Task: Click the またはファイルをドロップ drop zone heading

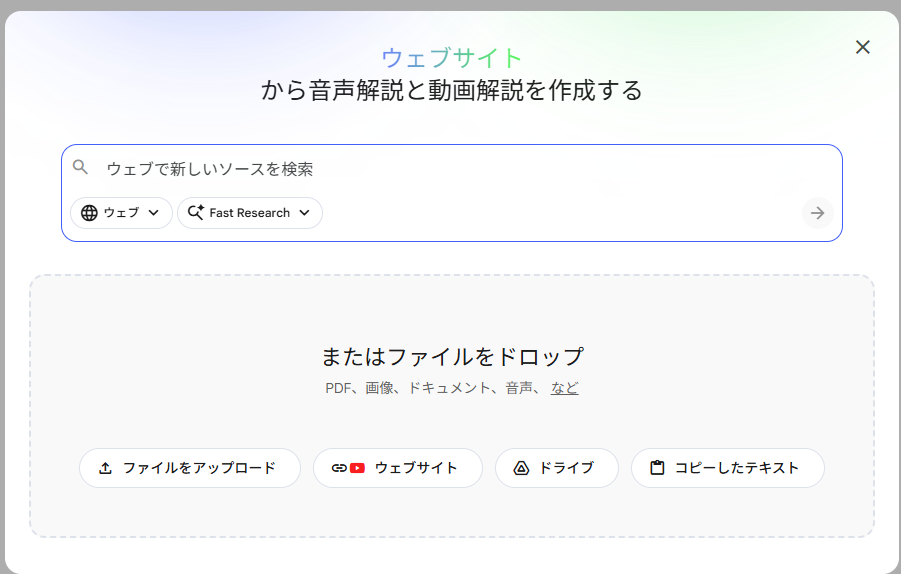Action: coord(452,356)
